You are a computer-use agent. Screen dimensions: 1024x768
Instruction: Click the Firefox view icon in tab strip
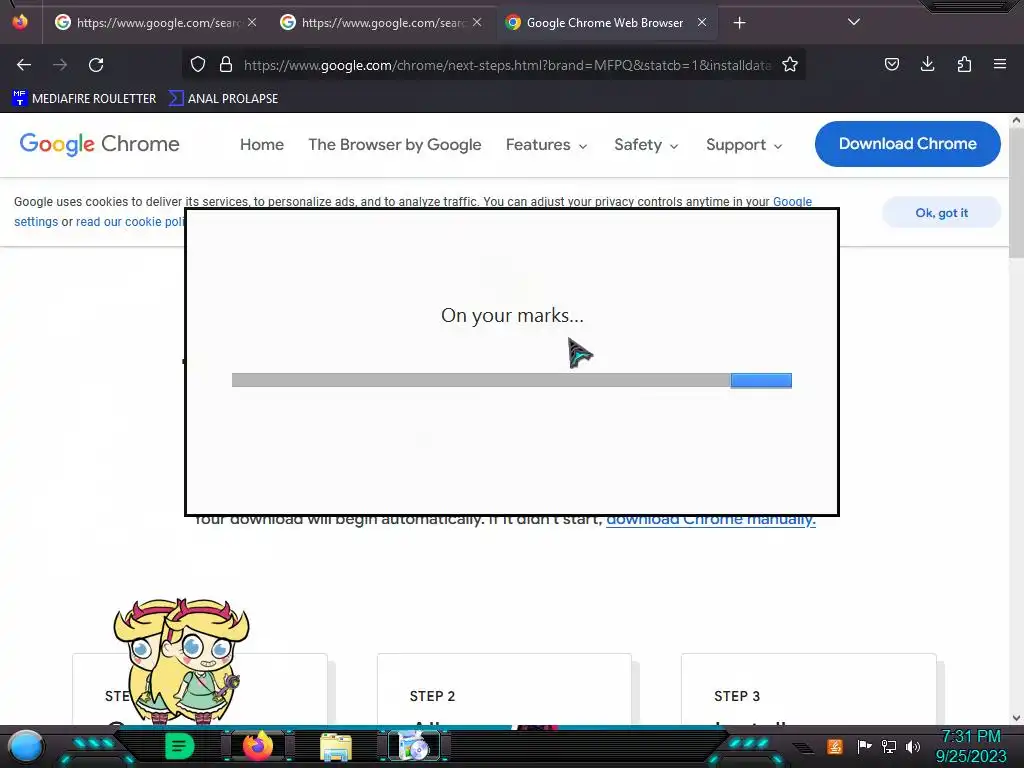coord(20,22)
